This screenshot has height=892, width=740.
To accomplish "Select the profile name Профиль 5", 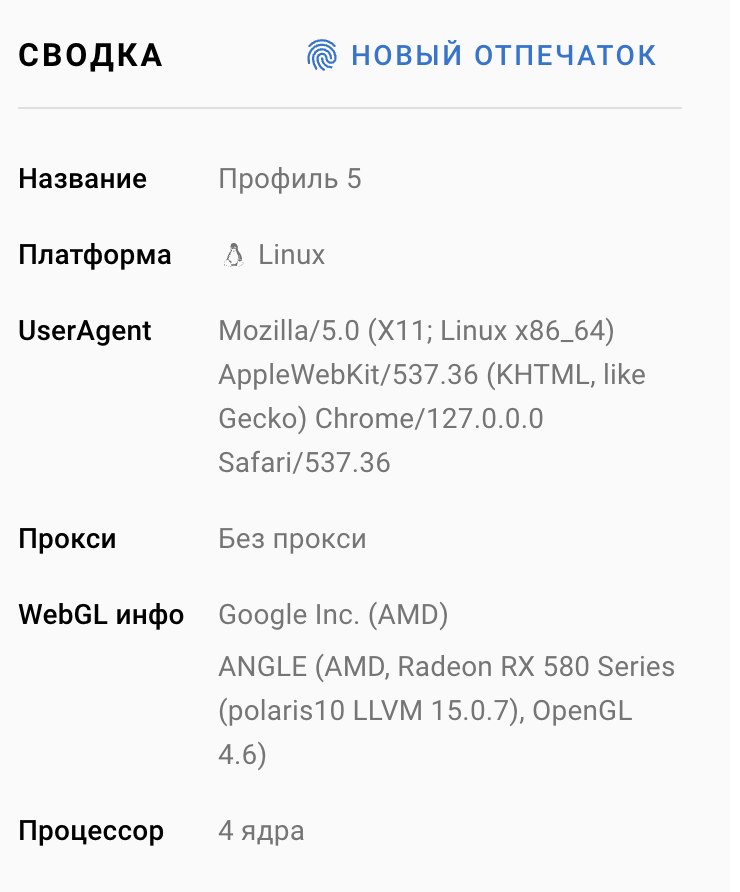I will [x=290, y=179].
